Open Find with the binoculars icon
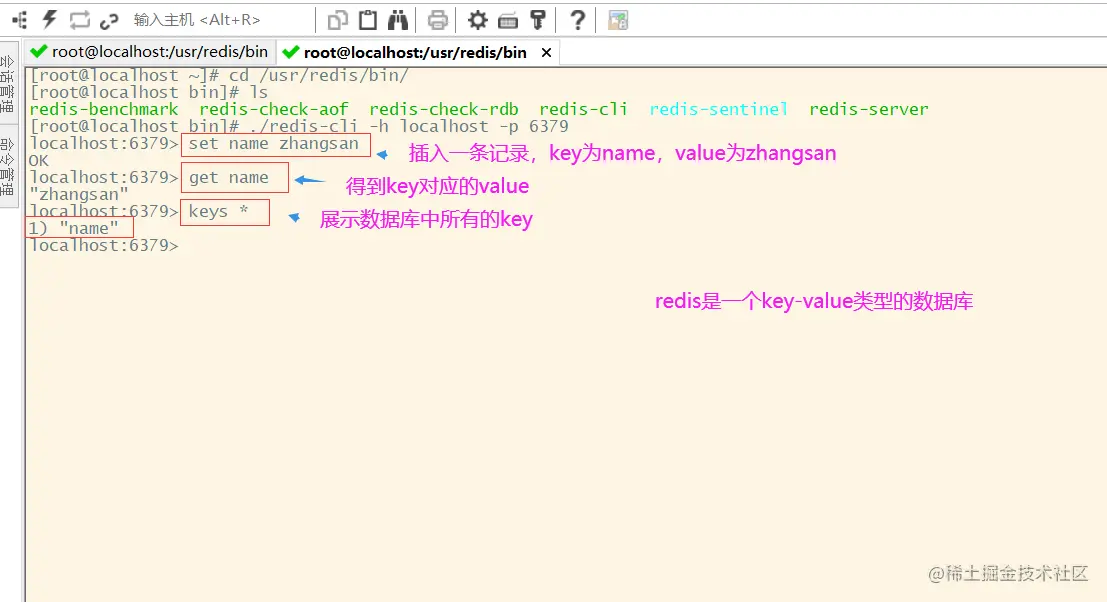The height and width of the screenshot is (602, 1107). tap(397, 20)
